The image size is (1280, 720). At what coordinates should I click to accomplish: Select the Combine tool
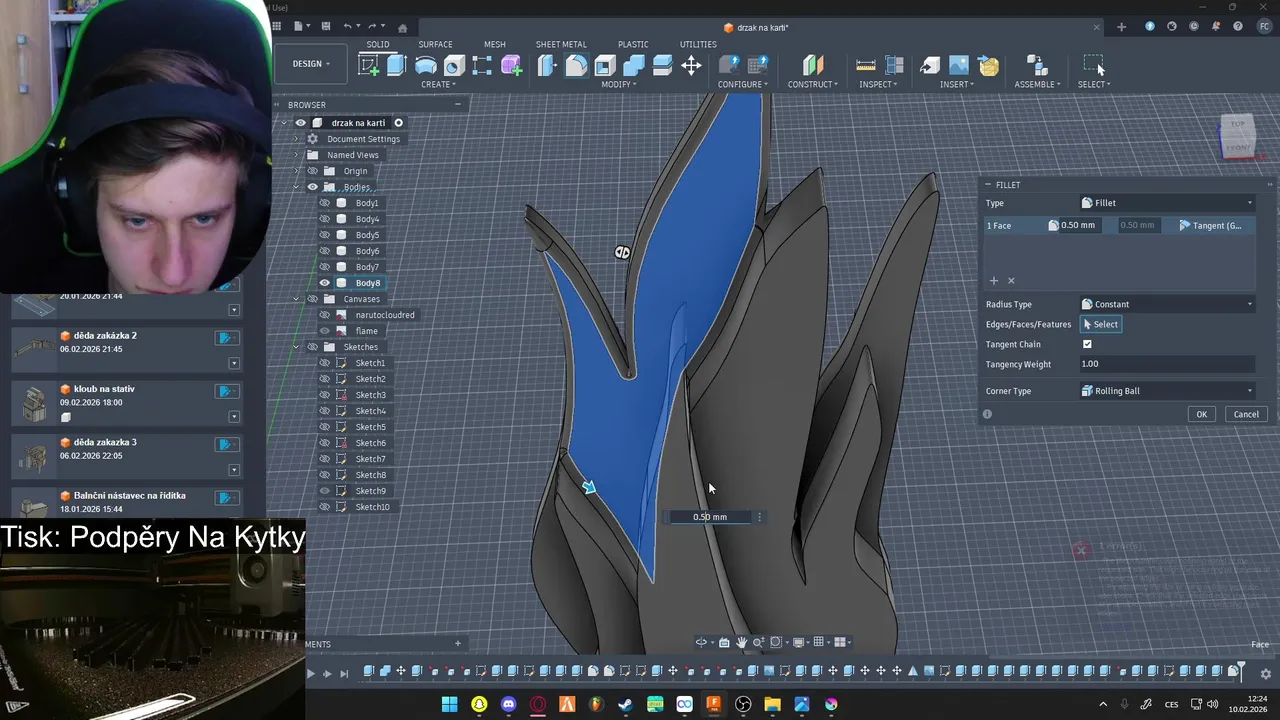pyautogui.click(x=633, y=66)
